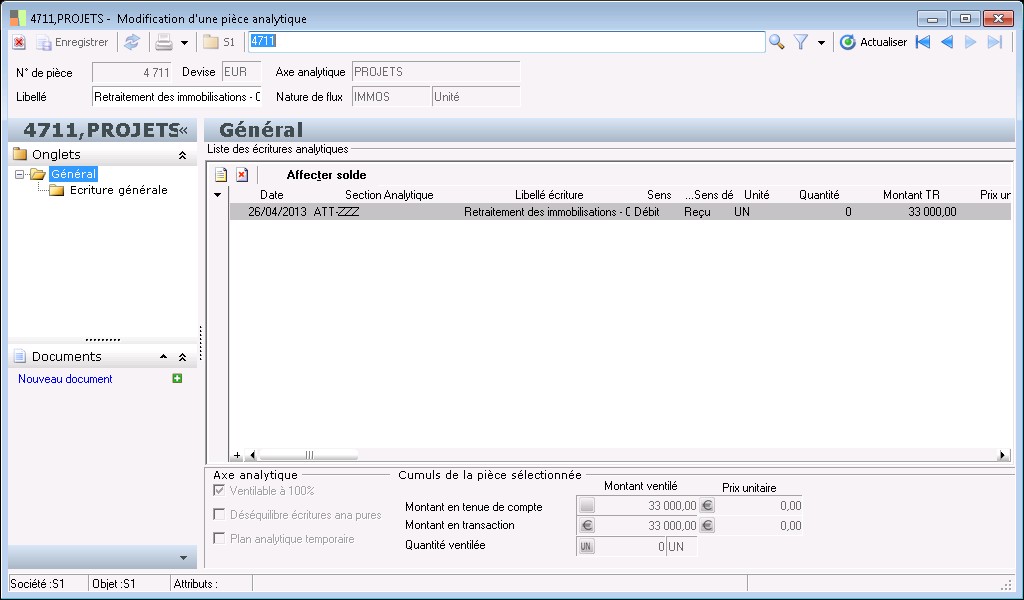Viewport: 1024px width, 600px height.
Task: Open the filter dropdown arrow
Action: click(x=821, y=43)
